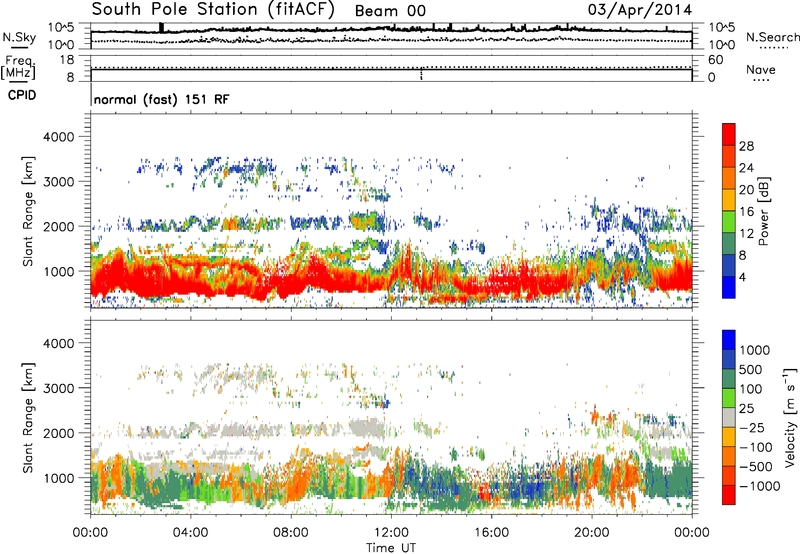The width and height of the screenshot is (800, 554).
Task: Click the '04:00' time tick label
Action: 190,533
